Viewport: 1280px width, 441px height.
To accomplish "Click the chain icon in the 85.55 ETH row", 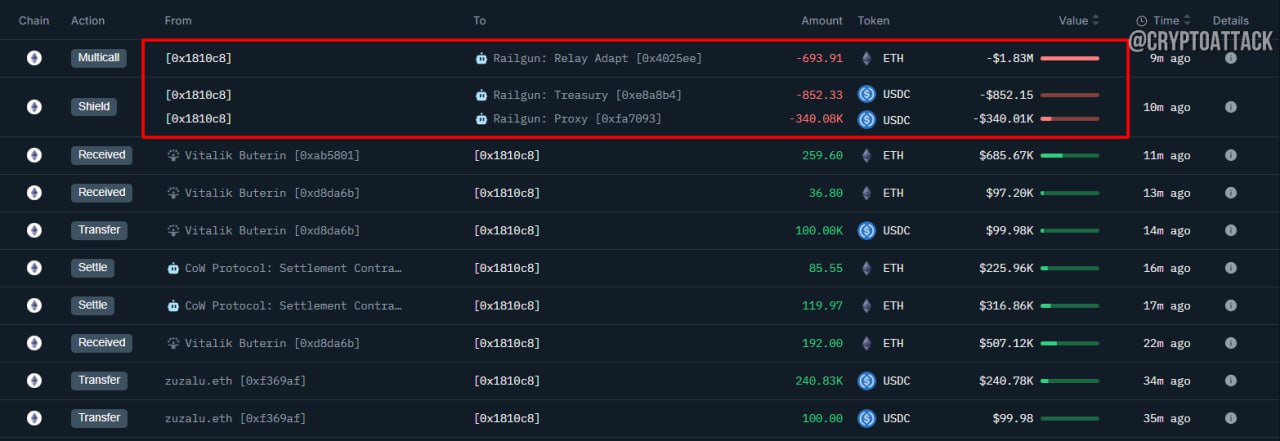I will (x=34, y=268).
